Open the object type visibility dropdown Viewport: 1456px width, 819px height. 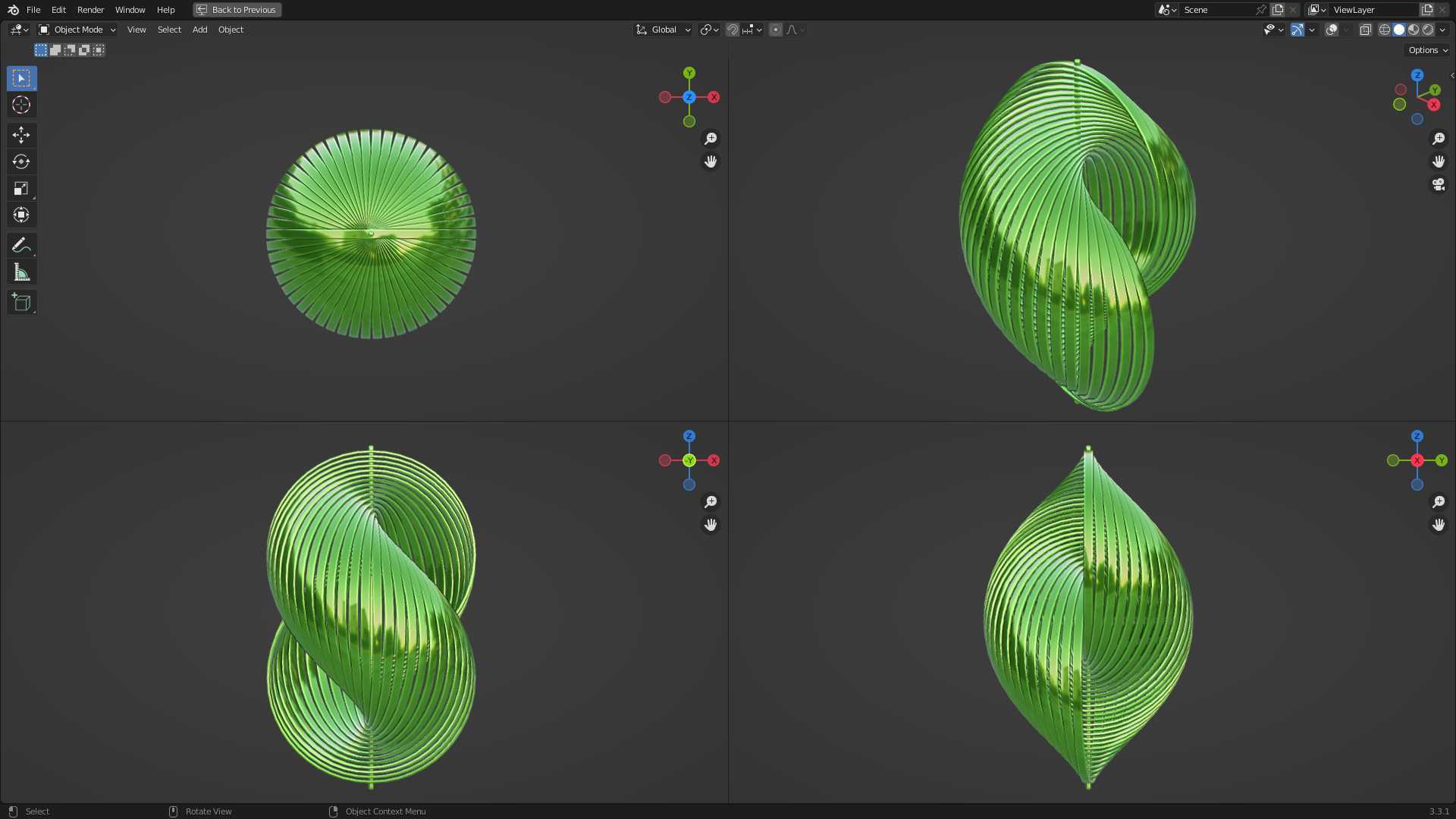pyautogui.click(x=1273, y=30)
